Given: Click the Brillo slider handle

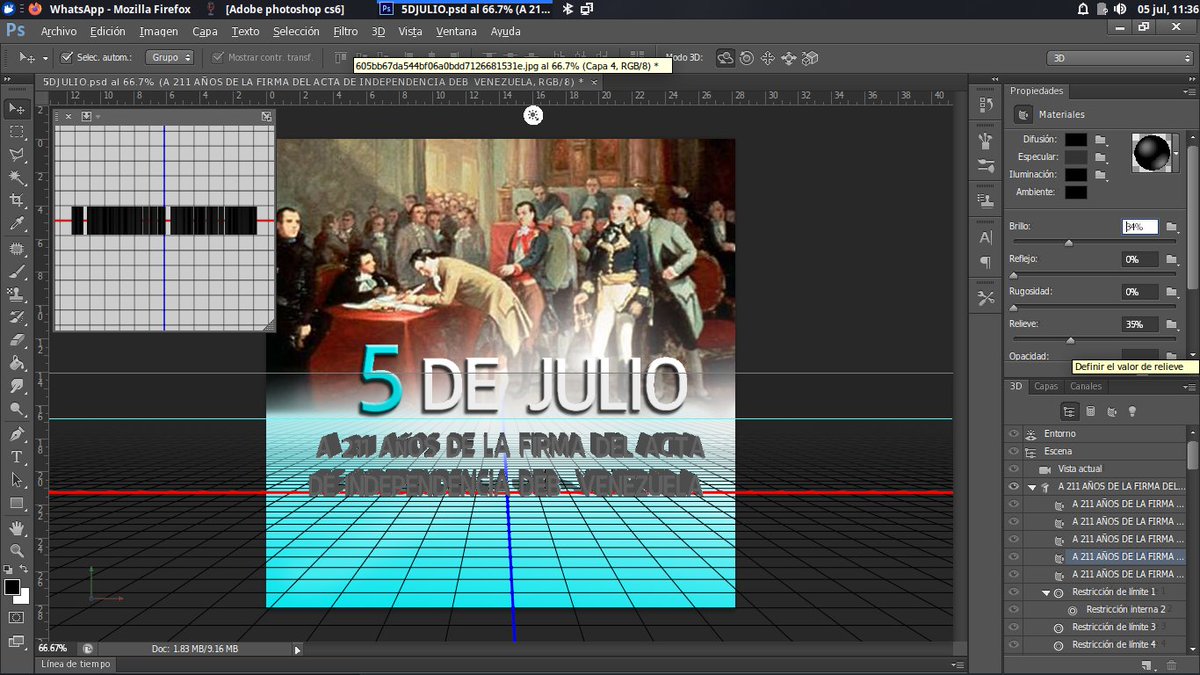Looking at the screenshot, I should 1068,242.
